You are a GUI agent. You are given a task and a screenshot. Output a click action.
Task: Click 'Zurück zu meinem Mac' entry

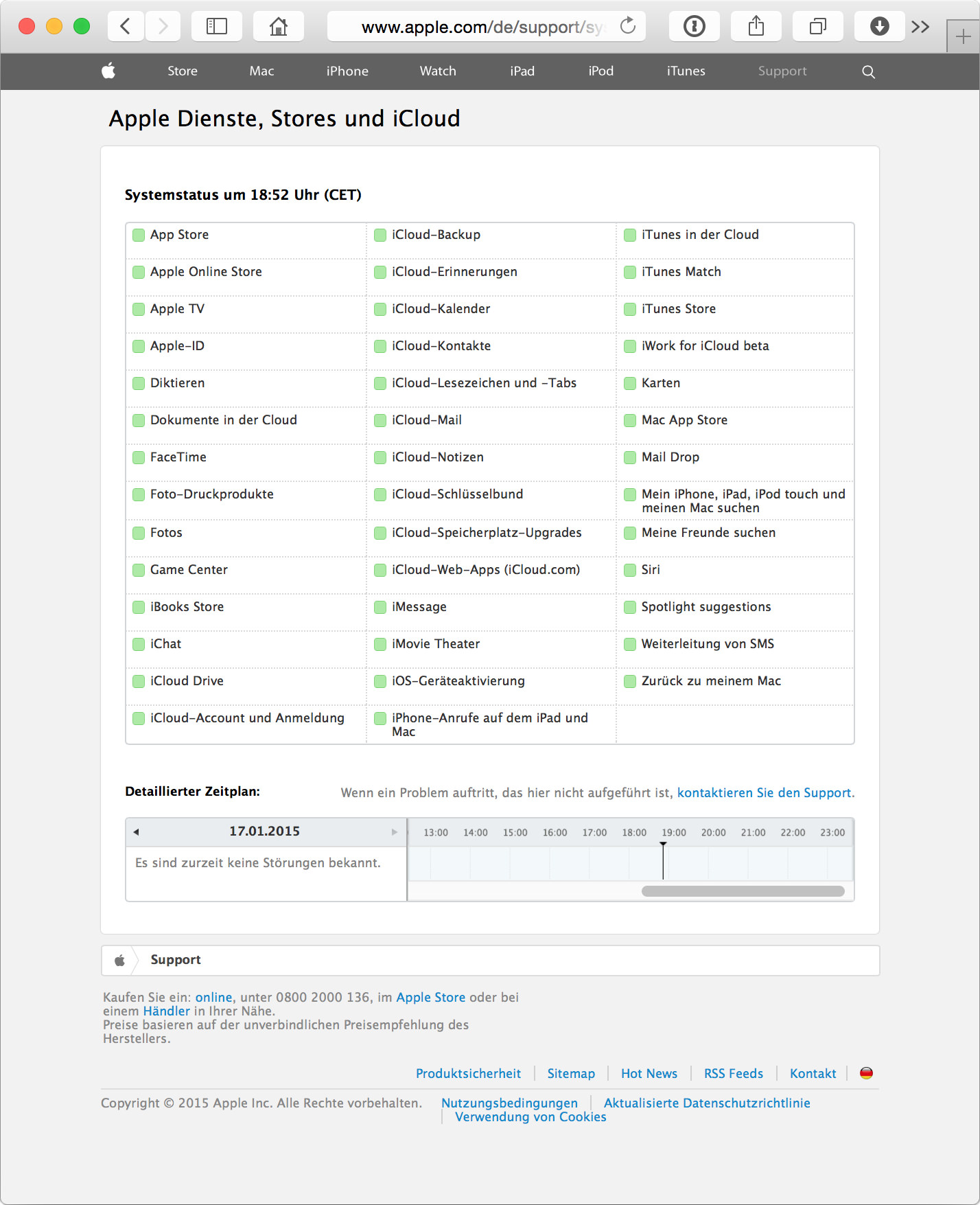click(x=711, y=681)
